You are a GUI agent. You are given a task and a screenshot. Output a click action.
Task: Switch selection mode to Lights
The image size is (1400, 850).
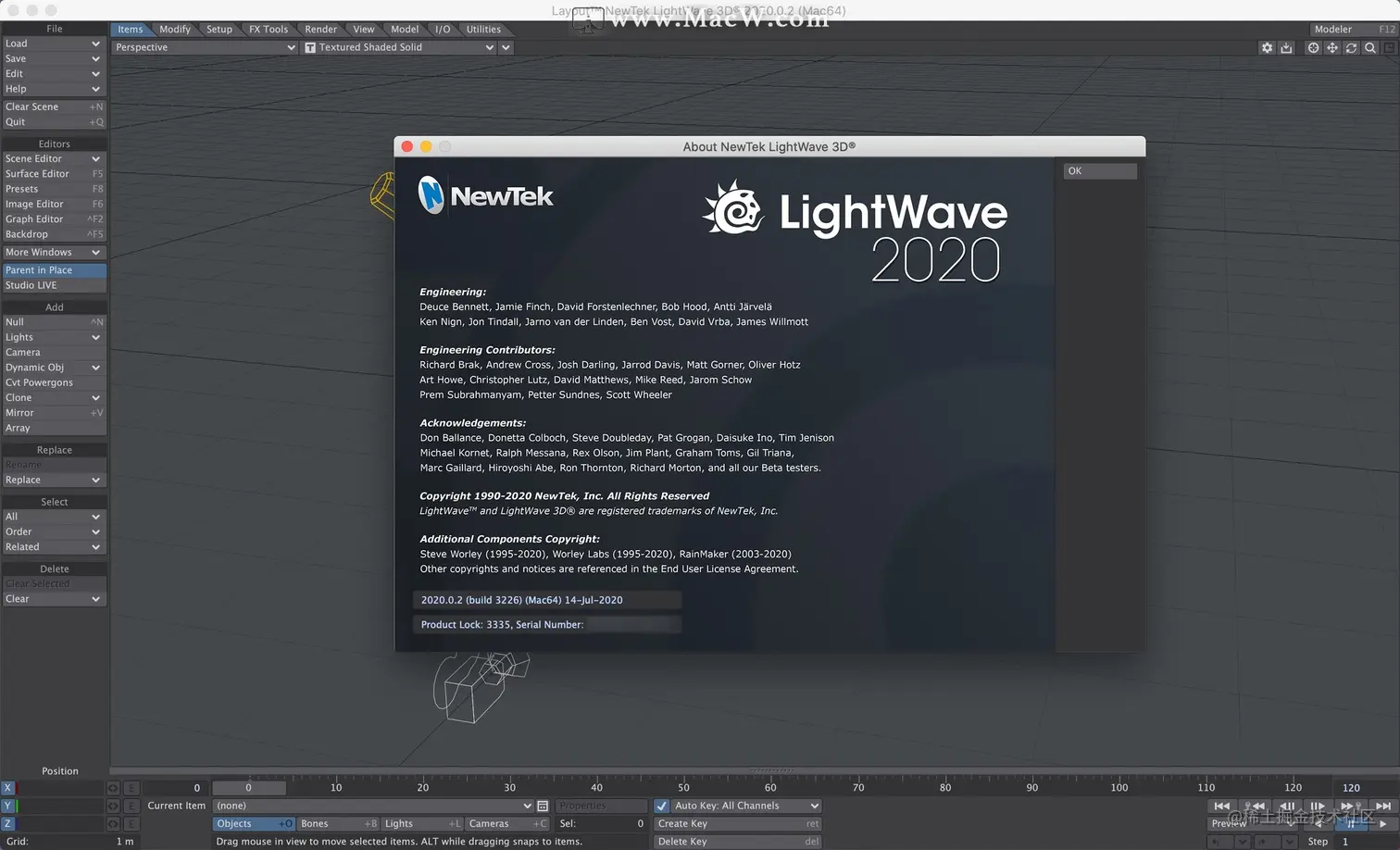click(422, 823)
